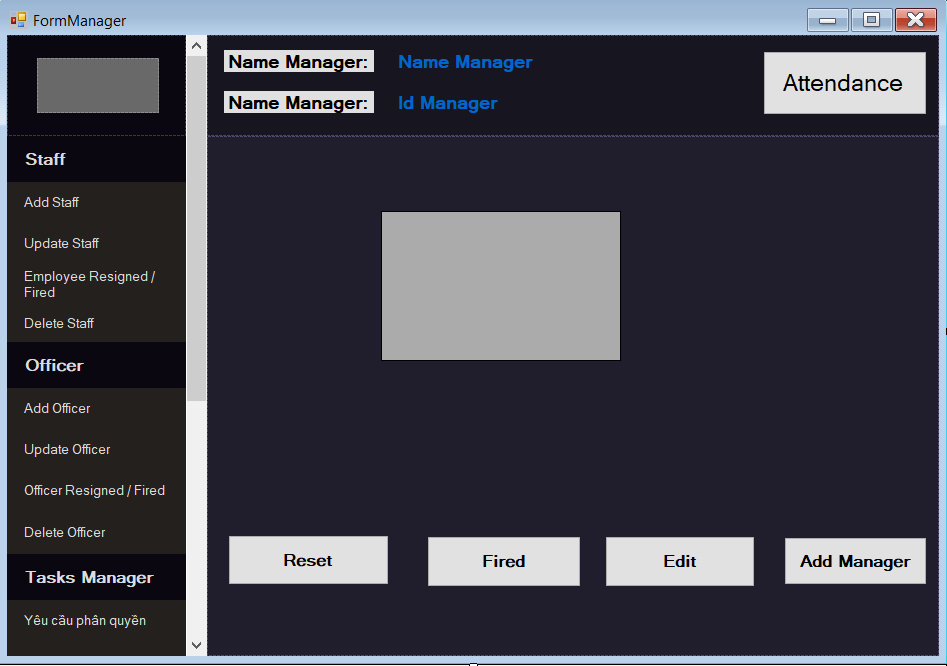Click the Attendance button

coord(844,83)
